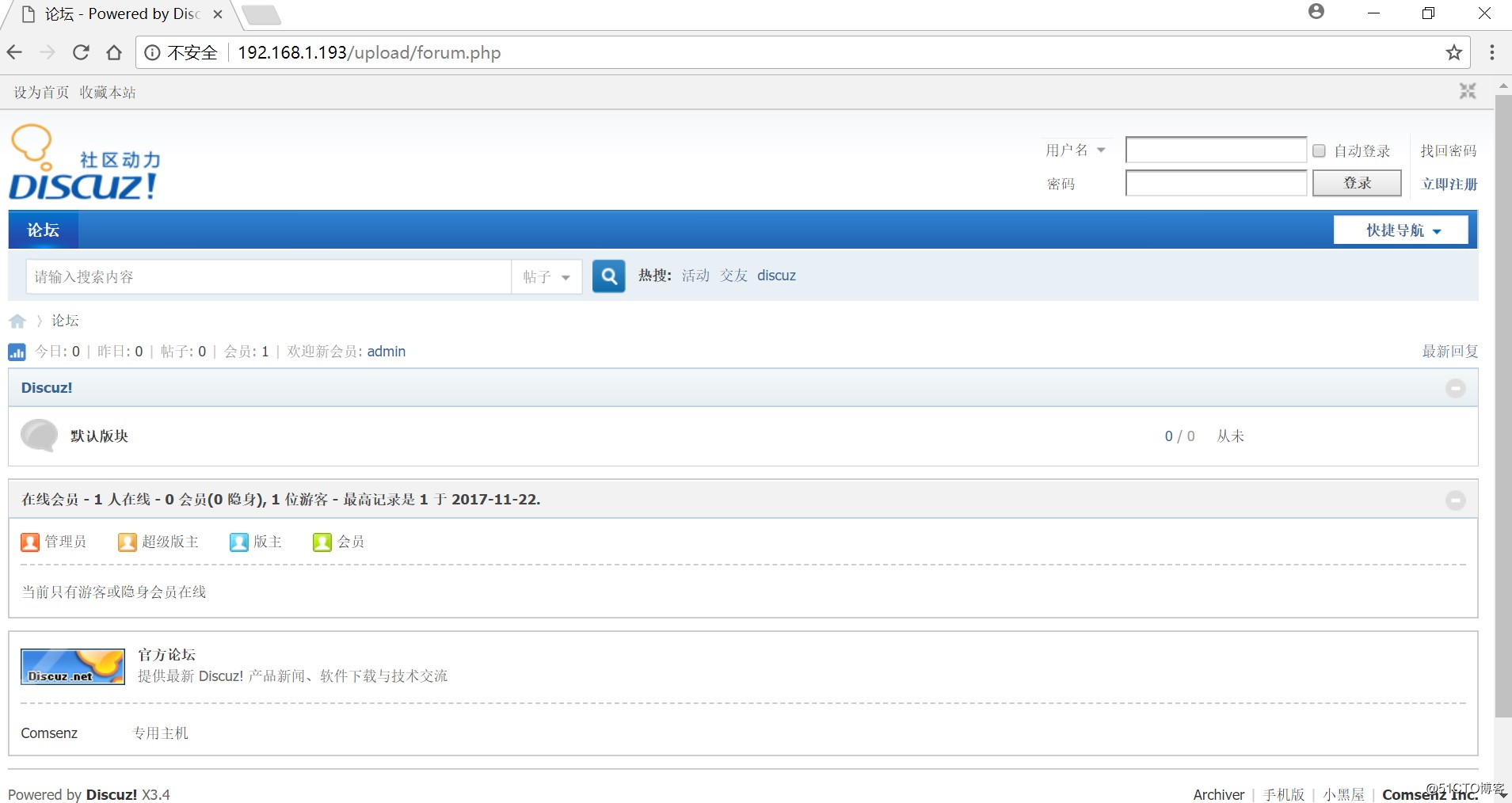The height and width of the screenshot is (803, 1512).
Task: Open the 官方论坛 link
Action: tap(166, 655)
